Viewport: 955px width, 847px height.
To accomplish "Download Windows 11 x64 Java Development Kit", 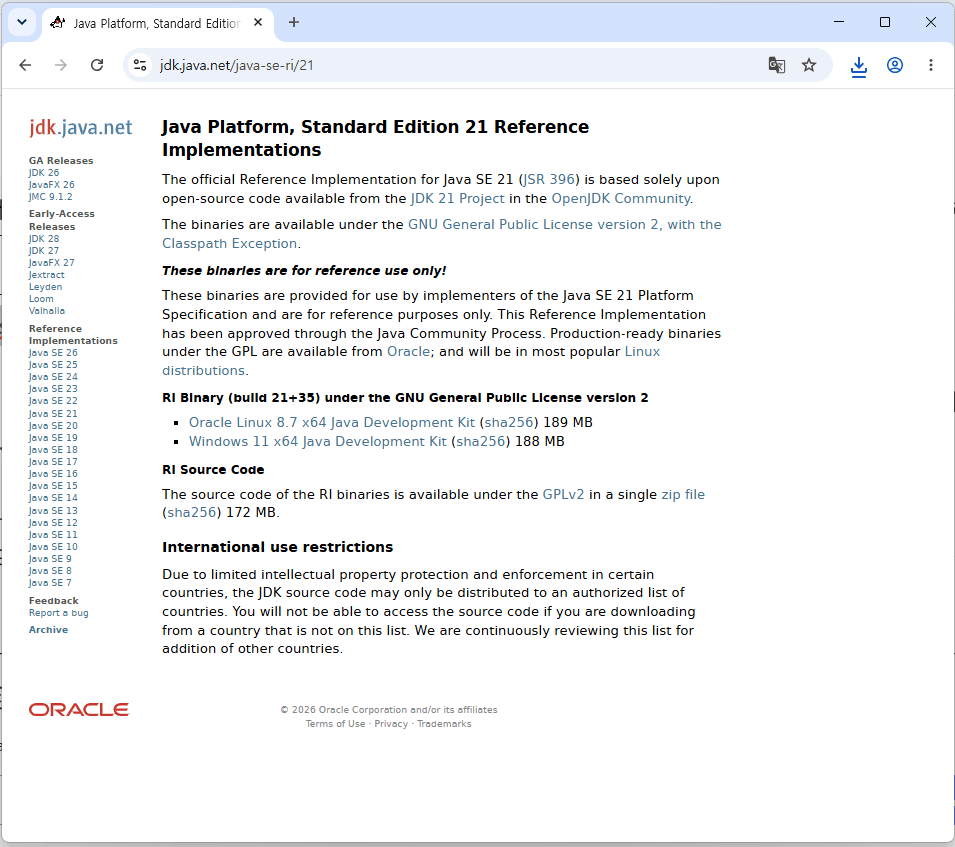I will 318,441.
